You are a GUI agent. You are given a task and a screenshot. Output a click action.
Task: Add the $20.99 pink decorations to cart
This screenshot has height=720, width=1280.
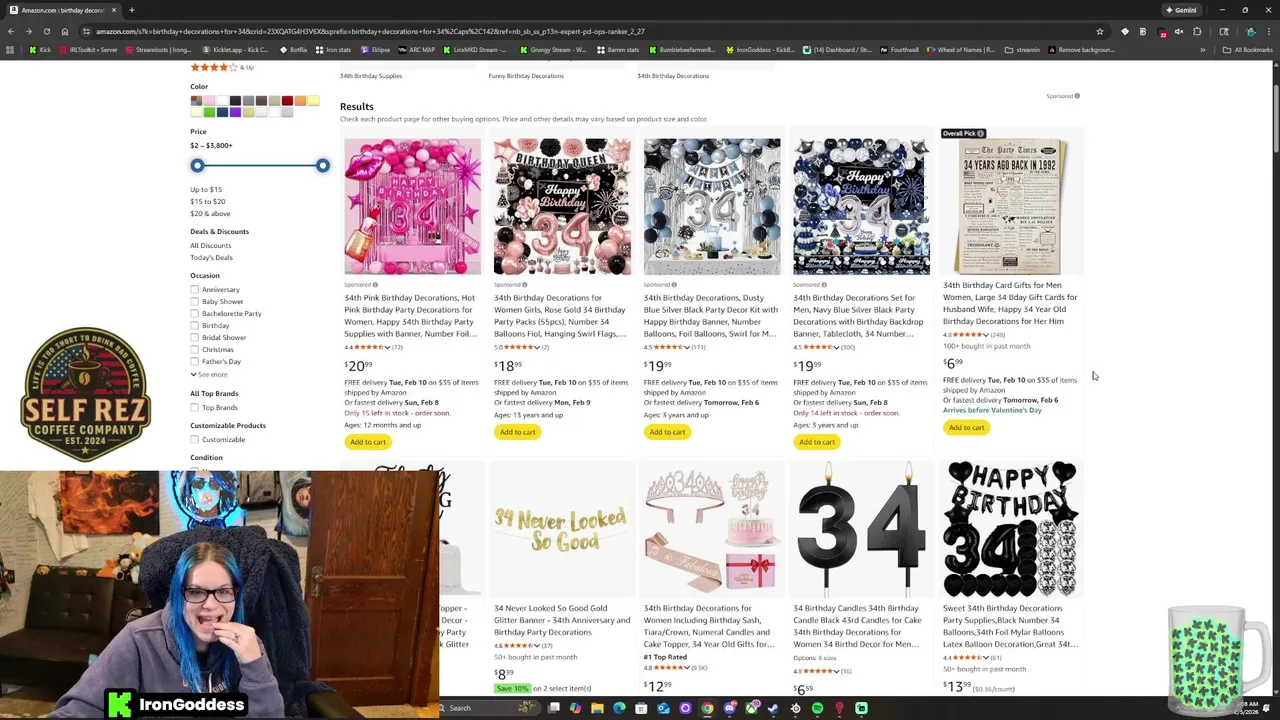coord(368,442)
